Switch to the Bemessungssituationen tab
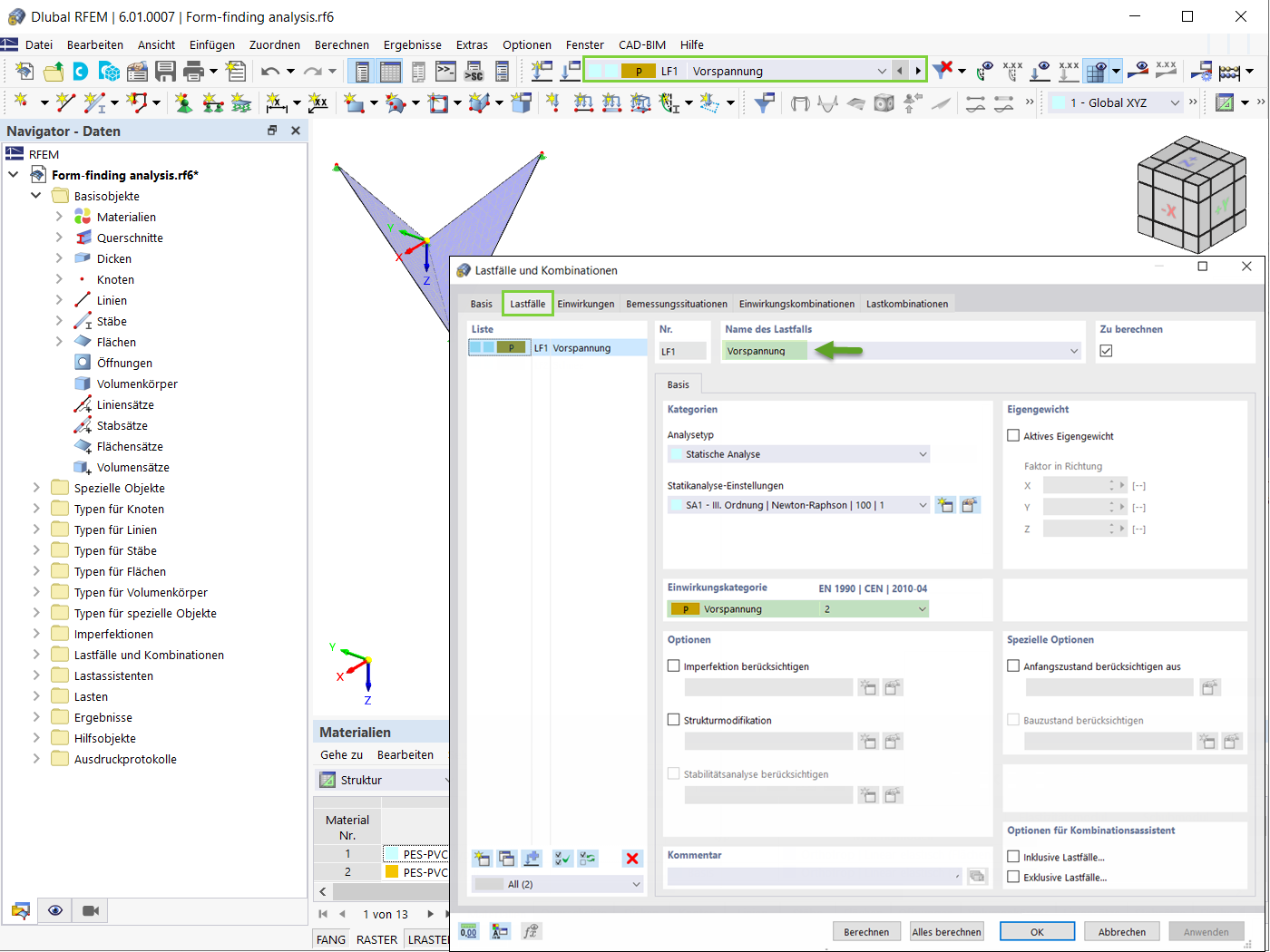The height and width of the screenshot is (952, 1270). click(x=677, y=304)
